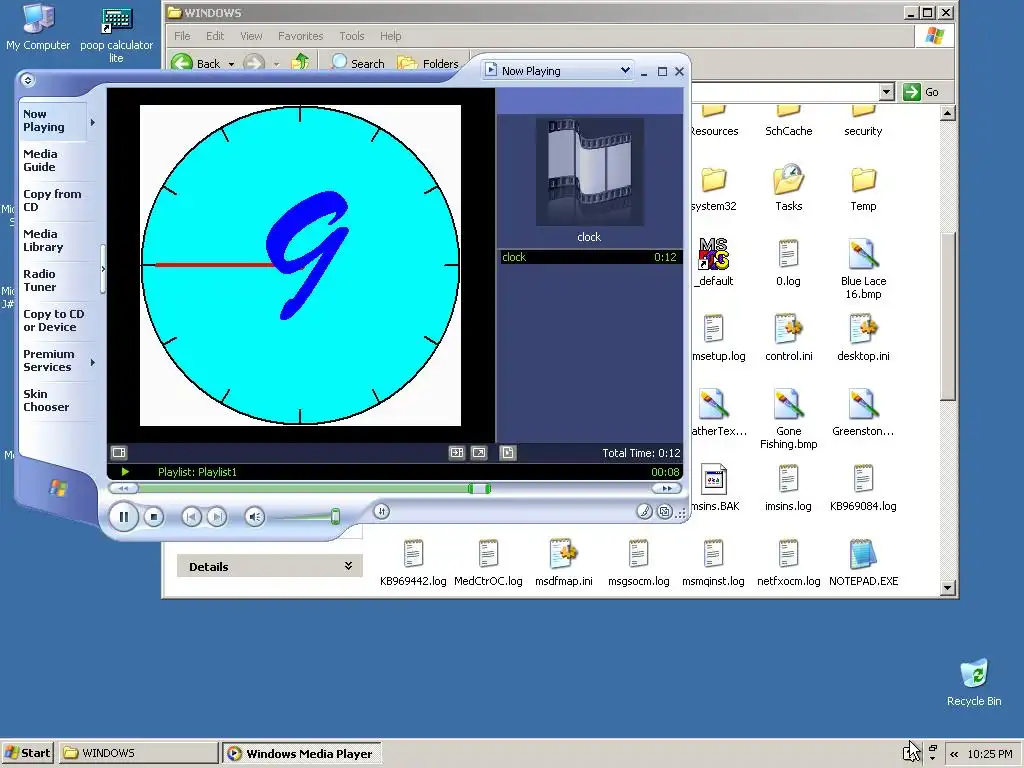Open Copy to CD or Device
1024x768 pixels.
(x=54, y=321)
